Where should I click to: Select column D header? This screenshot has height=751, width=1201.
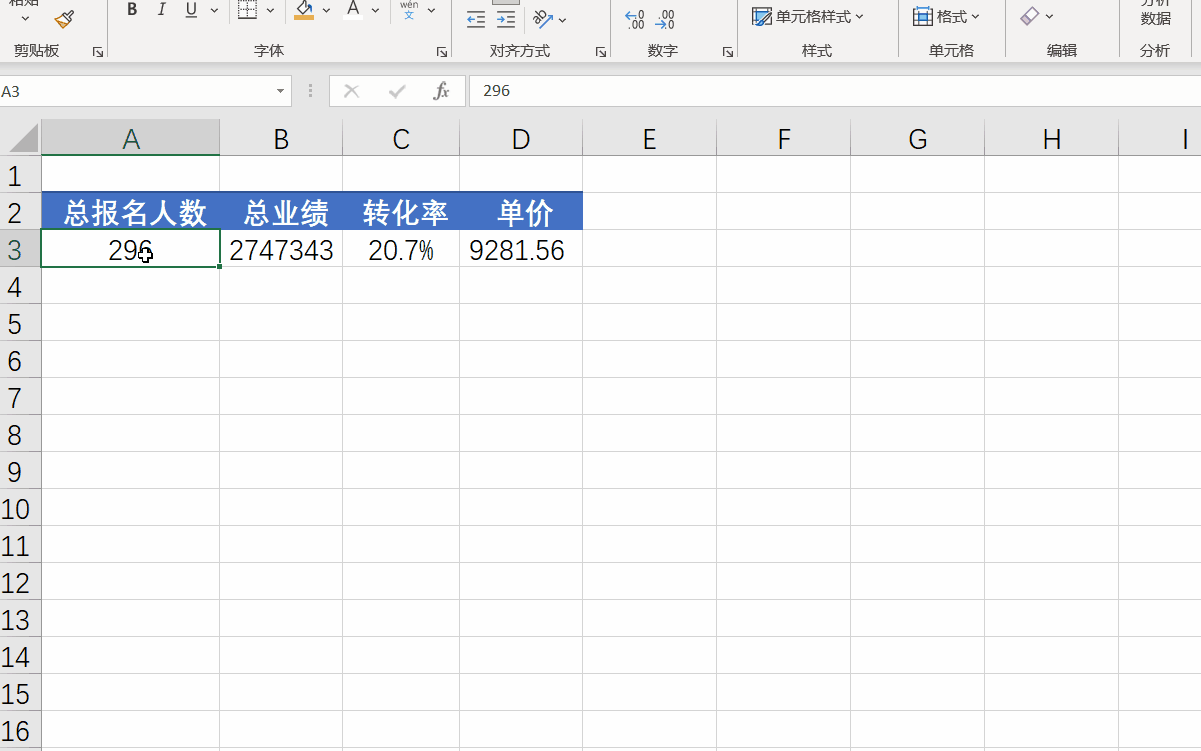point(521,139)
